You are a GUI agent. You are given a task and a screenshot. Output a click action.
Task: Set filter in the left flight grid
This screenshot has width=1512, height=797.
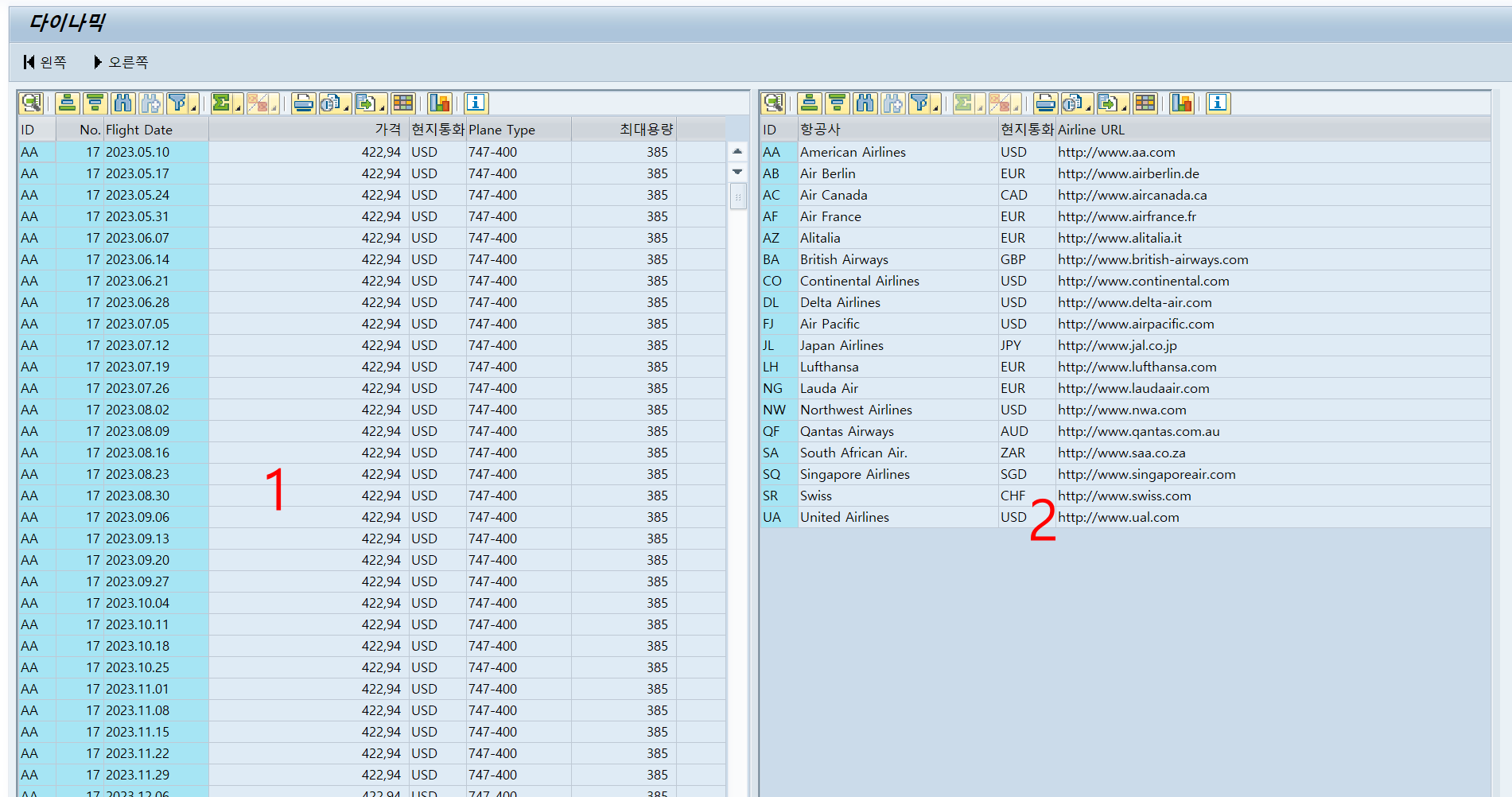[177, 103]
